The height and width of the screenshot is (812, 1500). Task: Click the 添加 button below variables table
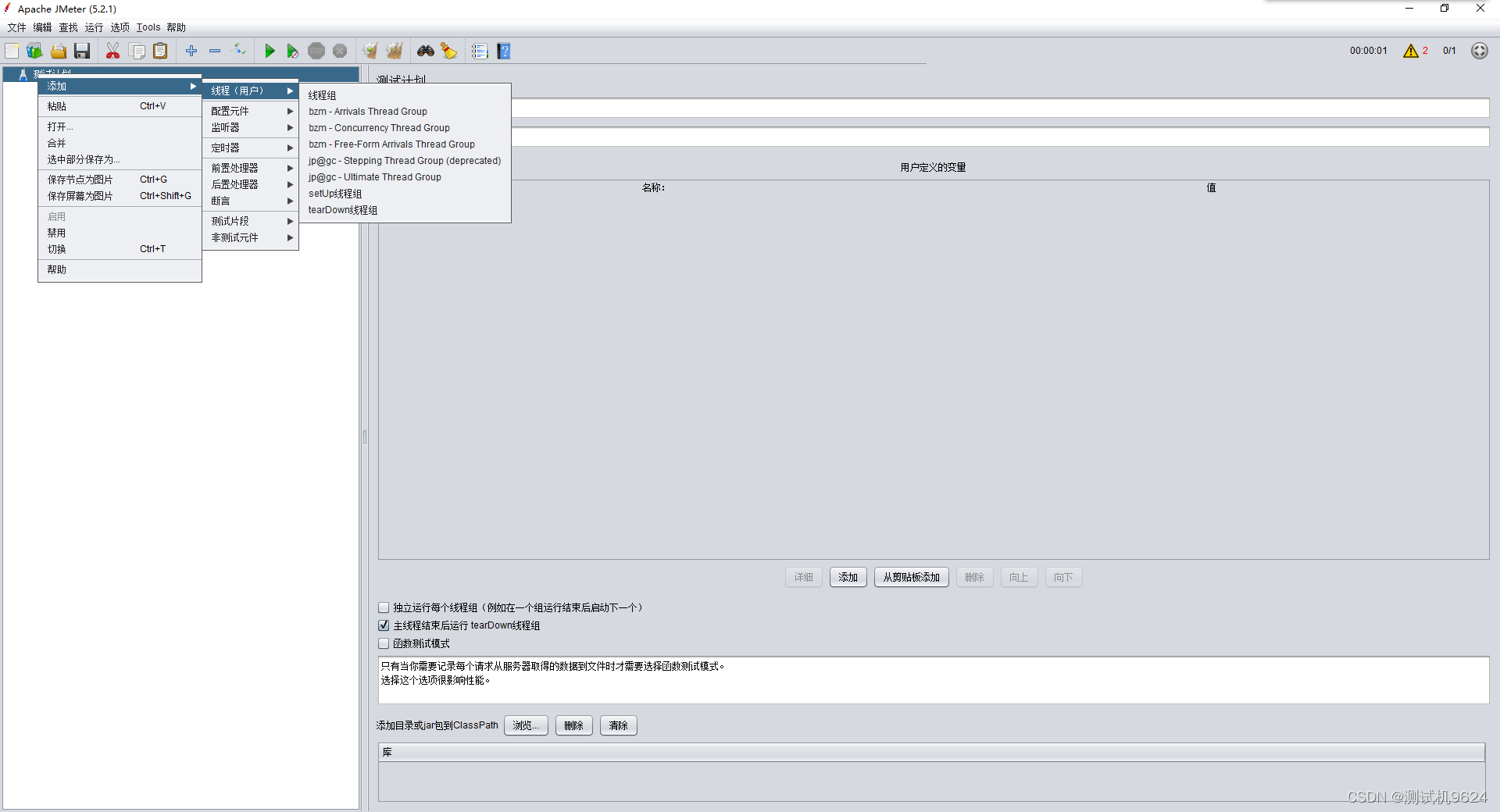click(848, 577)
